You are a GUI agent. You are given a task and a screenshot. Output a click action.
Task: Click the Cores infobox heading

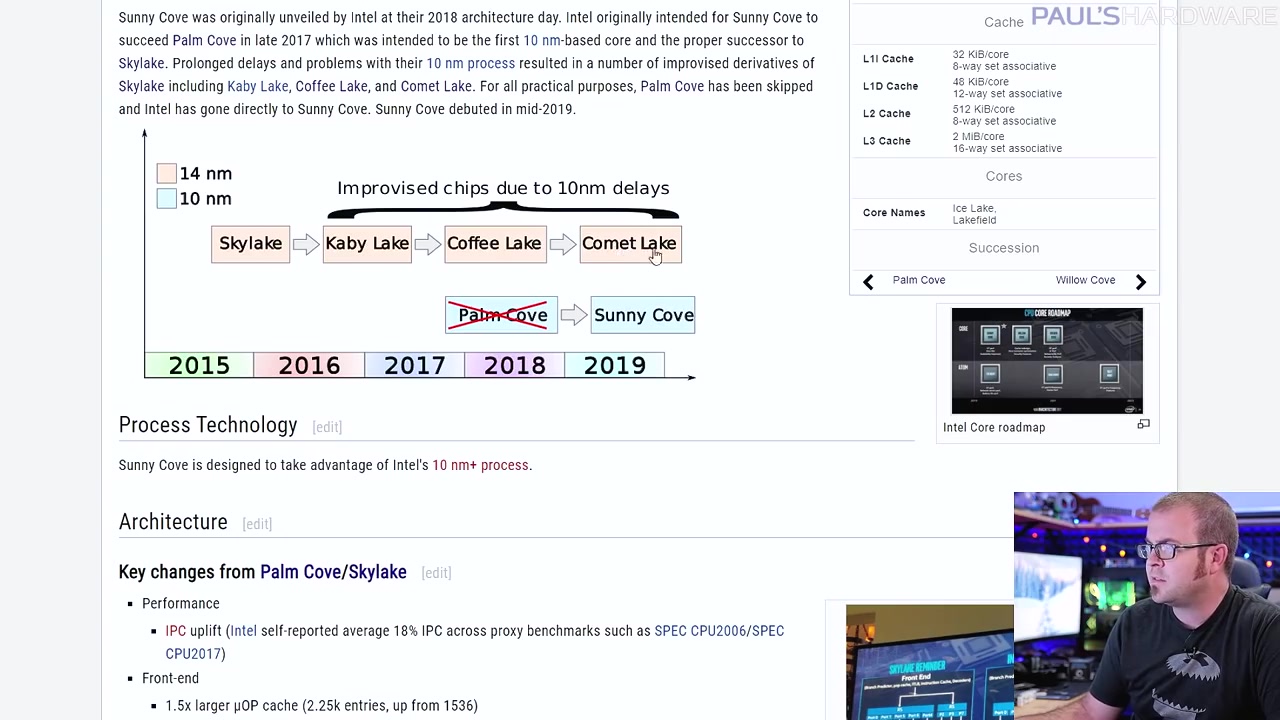[x=1004, y=176]
